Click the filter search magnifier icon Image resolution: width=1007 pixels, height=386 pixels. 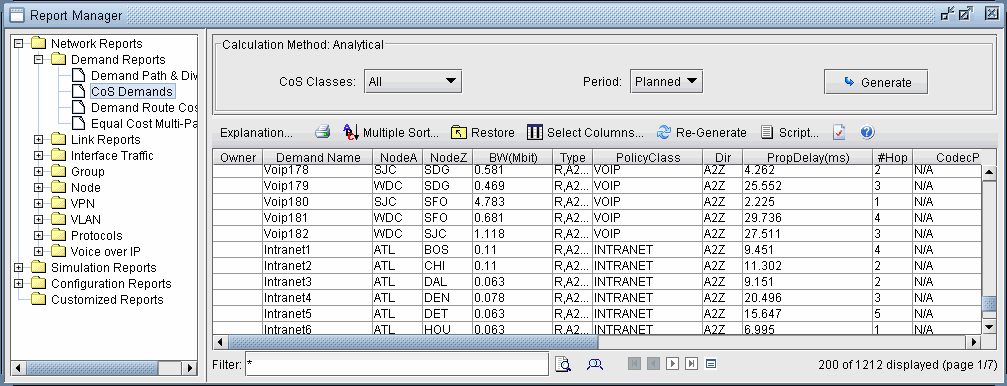563,364
